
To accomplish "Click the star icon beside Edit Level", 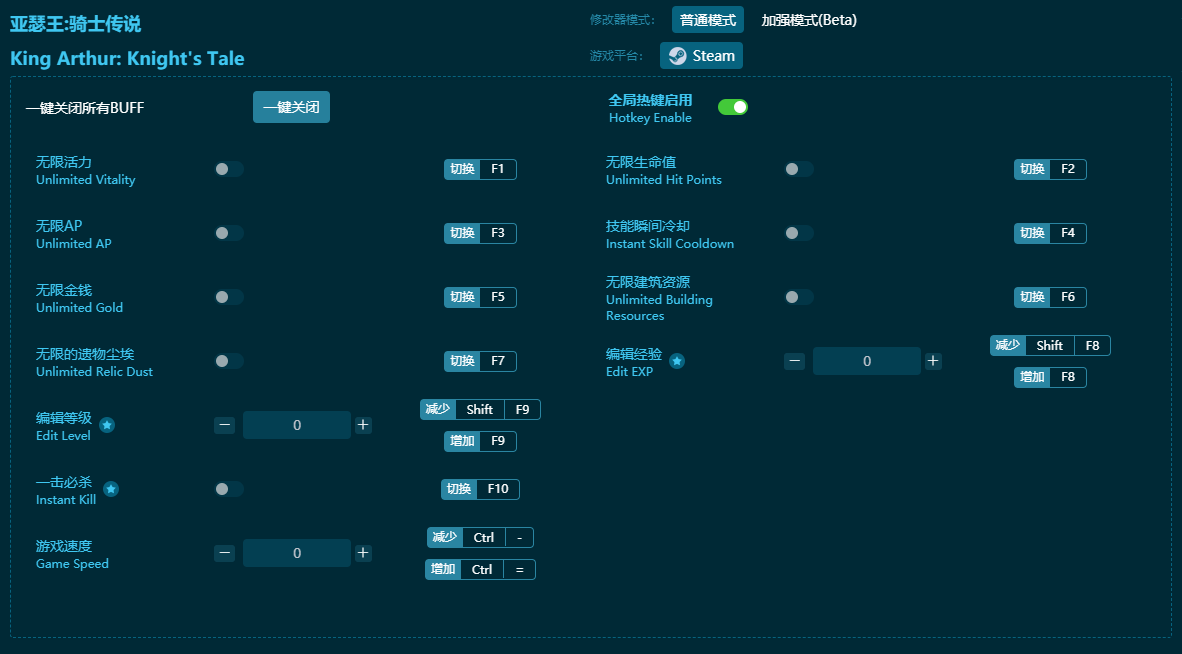I will pyautogui.click(x=107, y=425).
